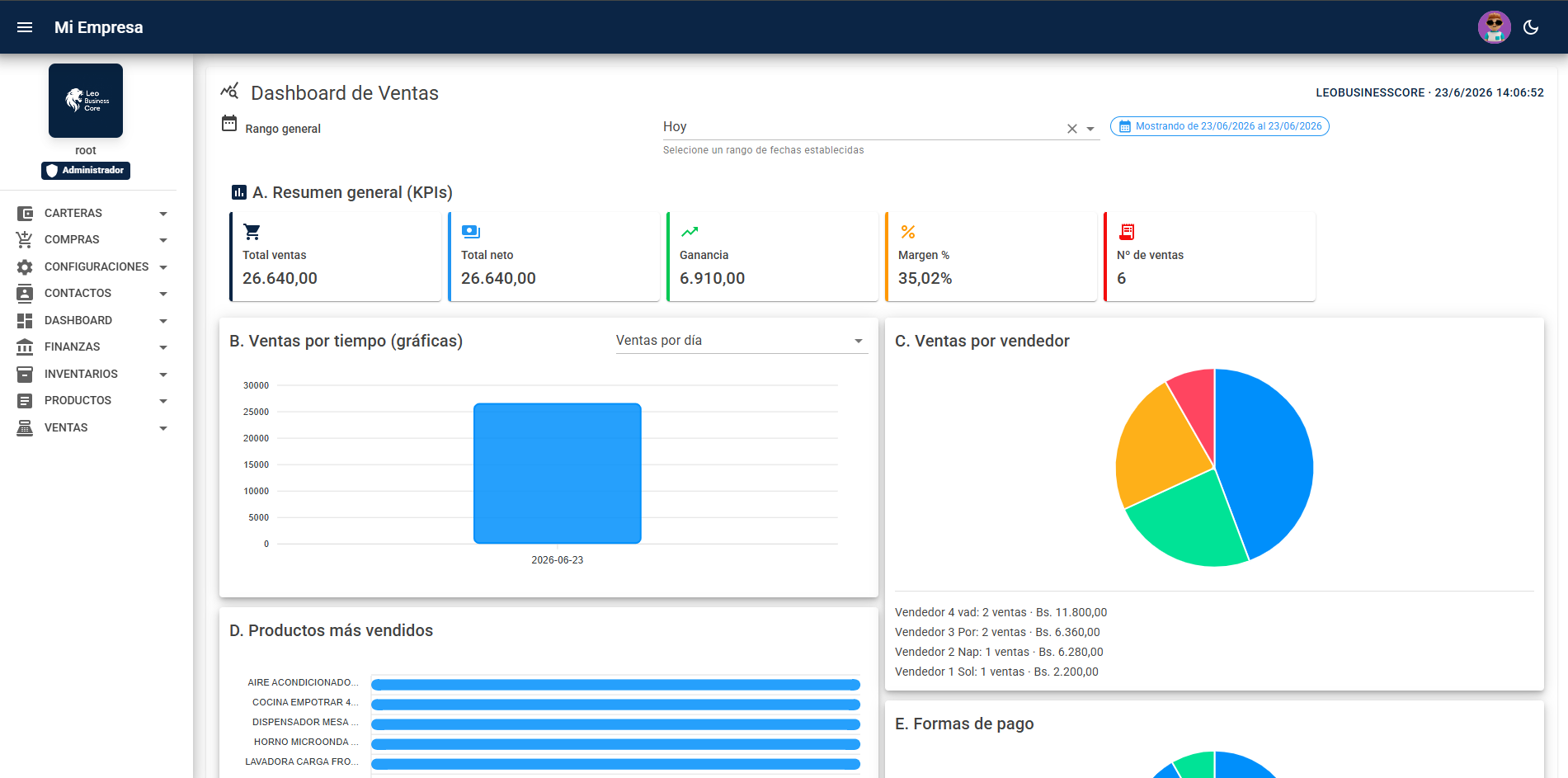Toggle dark mode moon icon
1568x778 pixels.
point(1531,27)
